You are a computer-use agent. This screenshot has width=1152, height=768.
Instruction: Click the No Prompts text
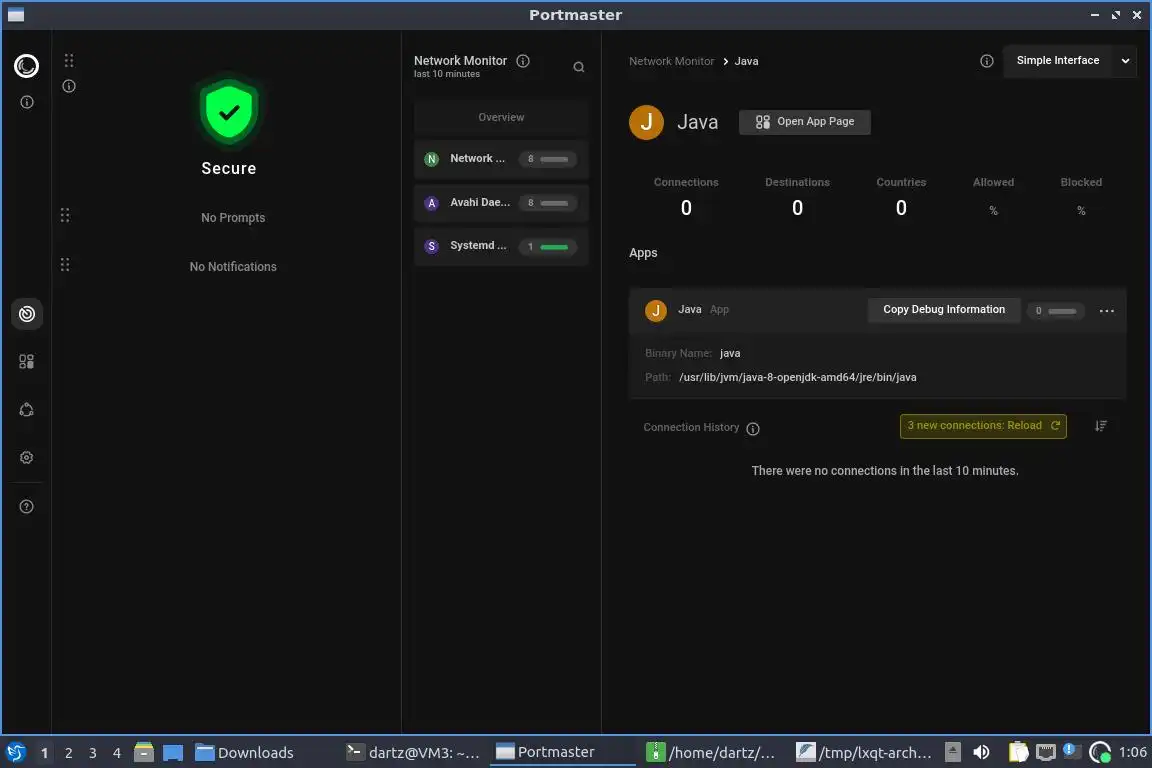click(x=233, y=218)
